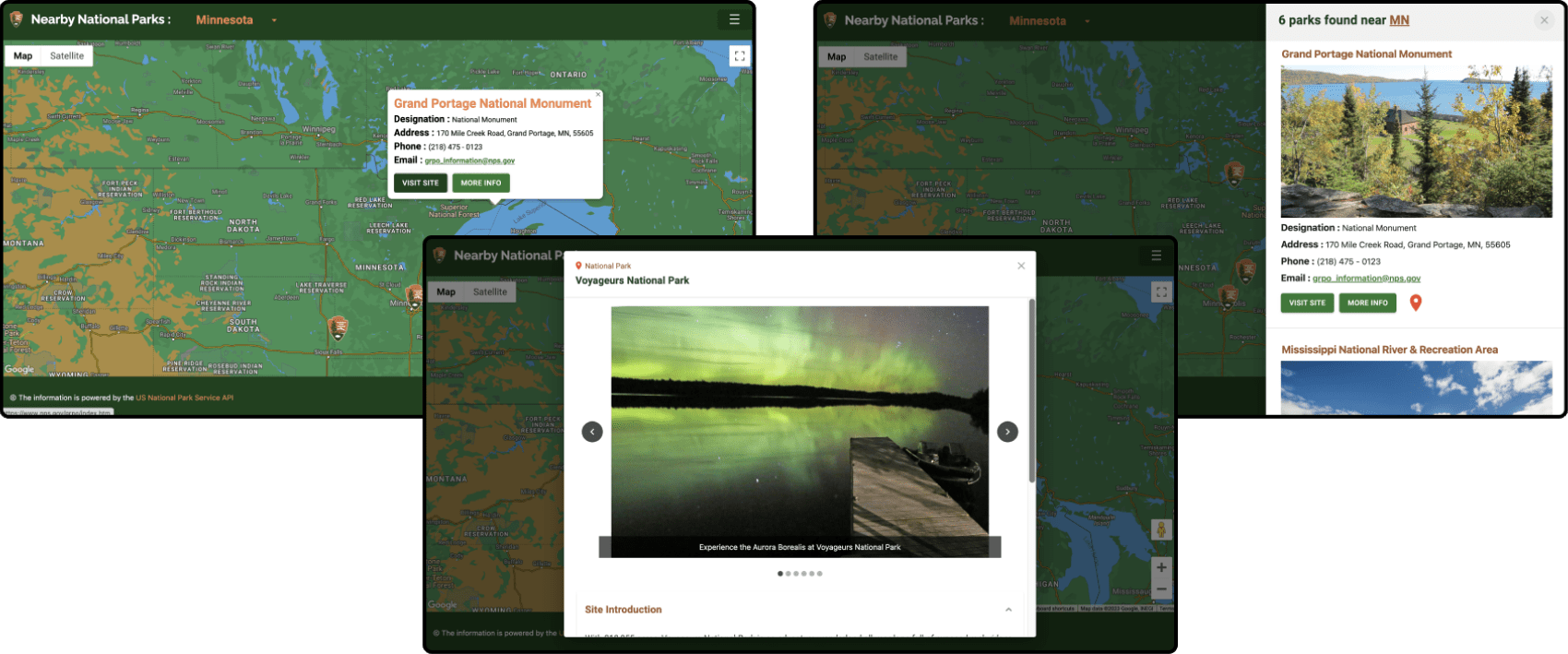The width and height of the screenshot is (1568, 654).
Task: Open Grand Portage email link in sidebar
Action: coord(1366,278)
